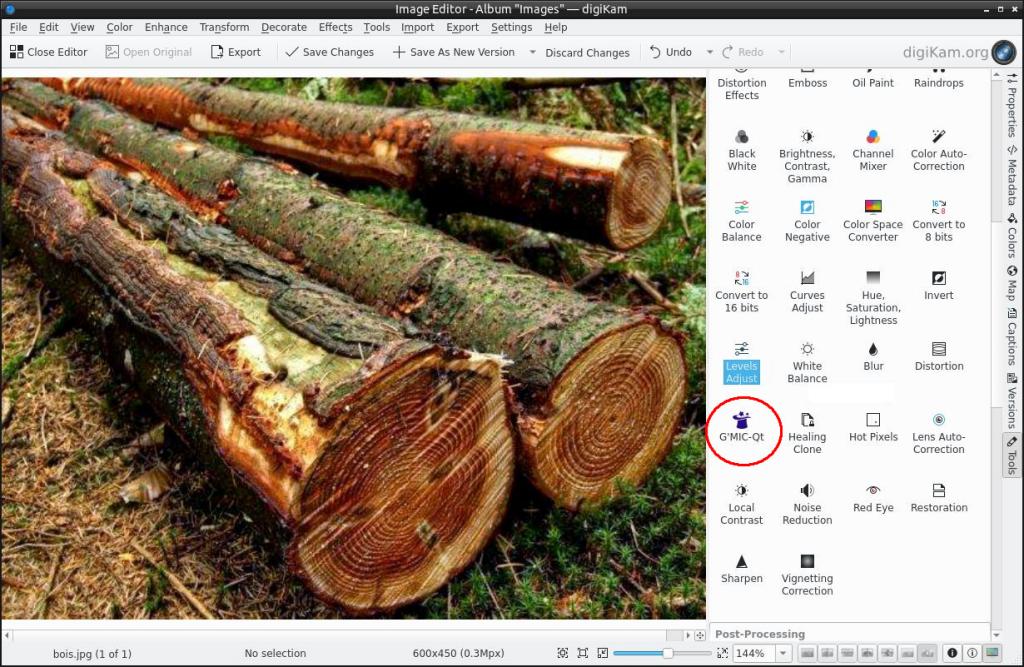
Task: Open the Enhance menu
Action: click(166, 27)
